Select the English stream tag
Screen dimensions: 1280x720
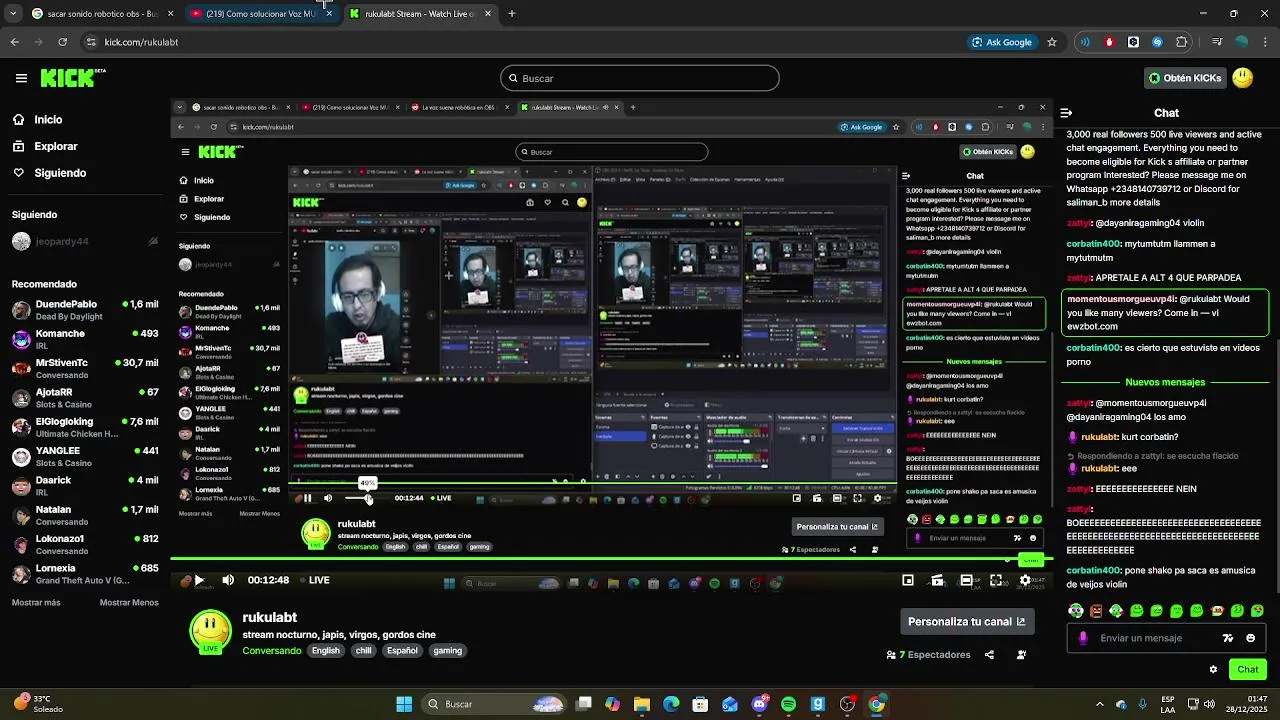pos(325,651)
